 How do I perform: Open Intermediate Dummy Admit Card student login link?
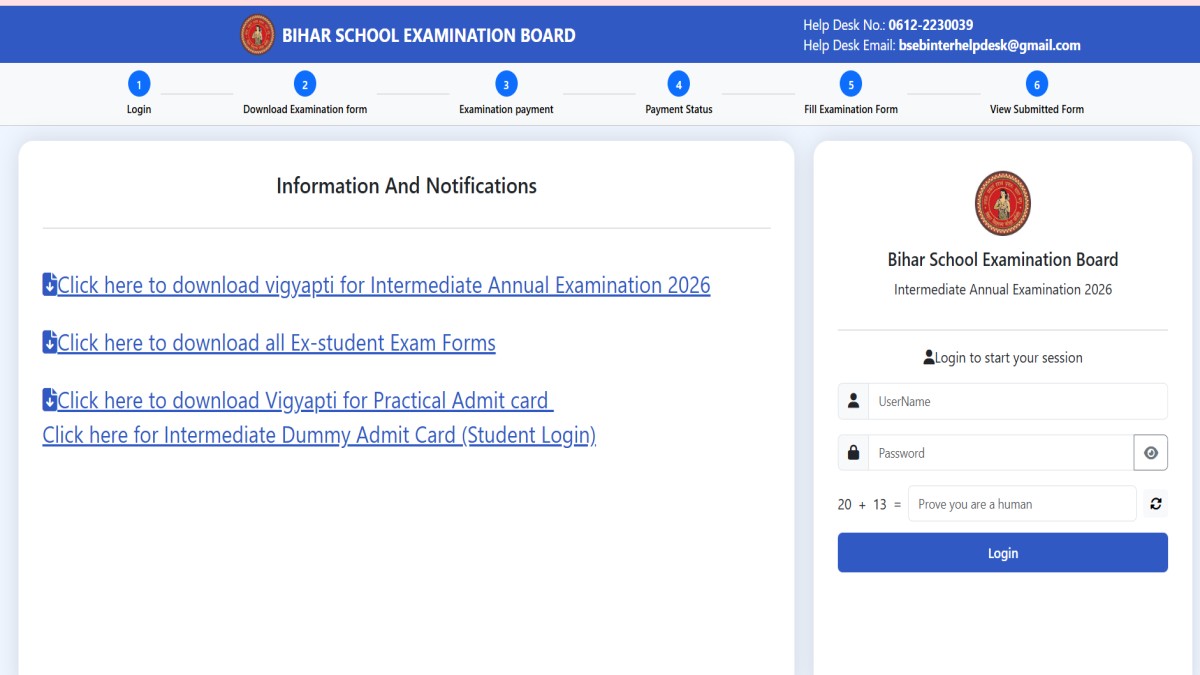click(x=319, y=436)
